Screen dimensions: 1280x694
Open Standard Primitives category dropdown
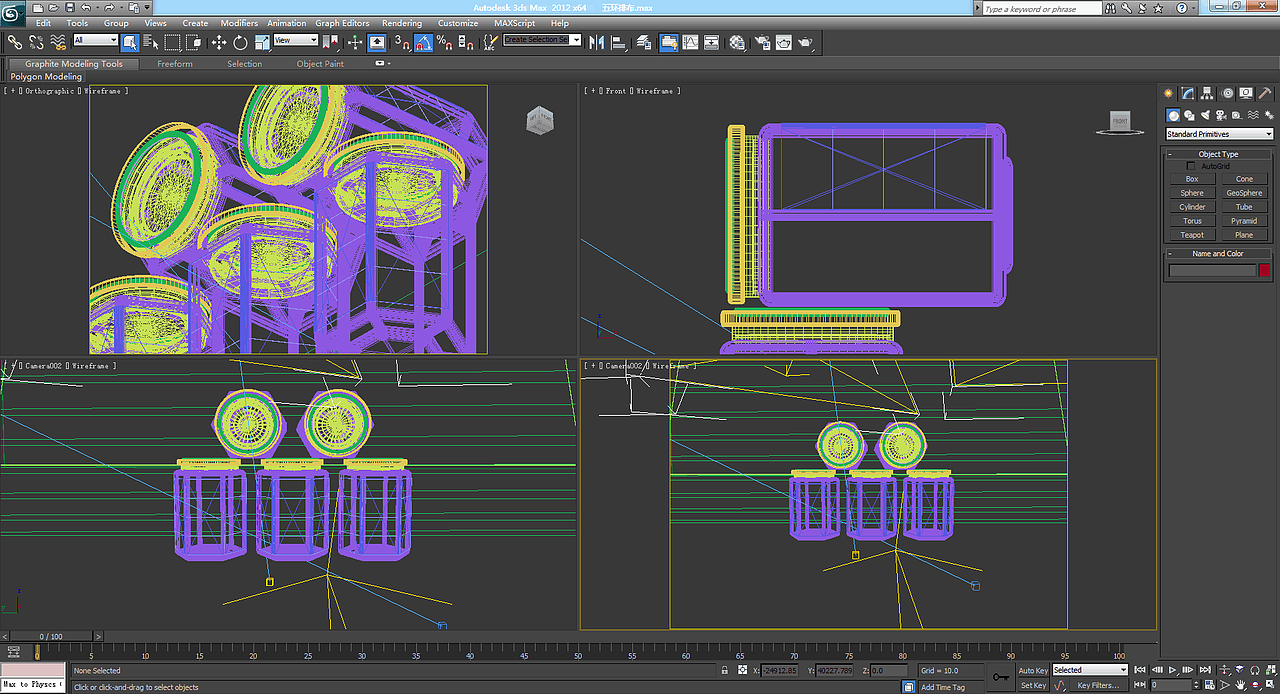pyautogui.click(x=1220, y=134)
